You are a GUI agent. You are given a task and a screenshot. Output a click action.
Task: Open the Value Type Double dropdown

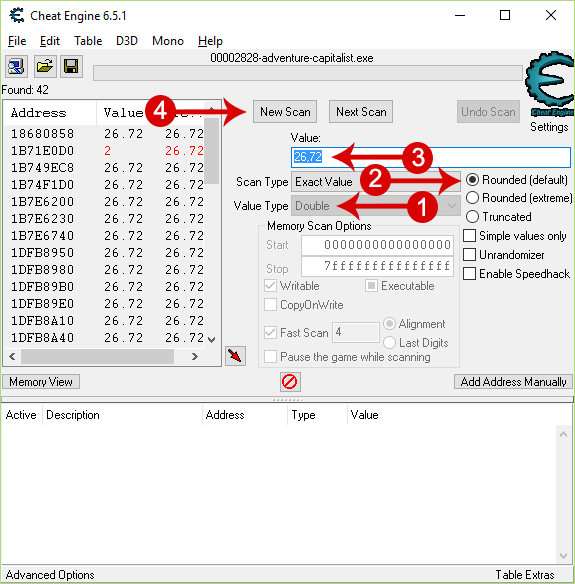(x=375, y=206)
